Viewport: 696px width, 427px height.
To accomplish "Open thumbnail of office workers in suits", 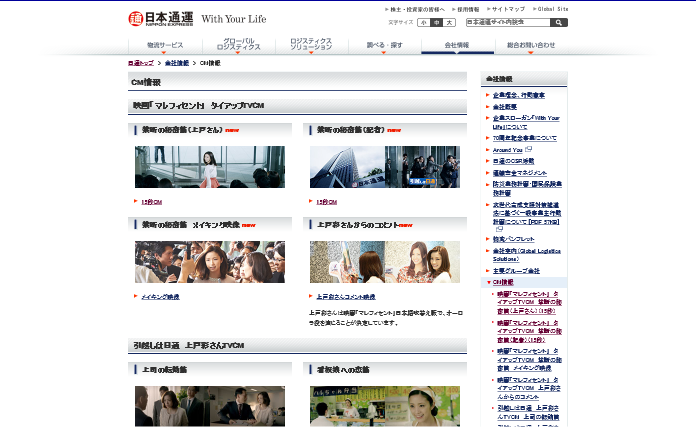I will [210, 406].
